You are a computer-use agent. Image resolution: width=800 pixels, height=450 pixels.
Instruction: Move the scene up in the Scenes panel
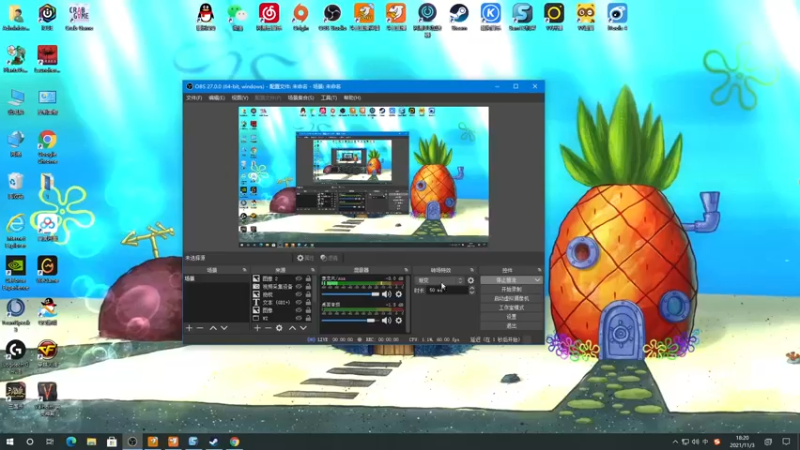(213, 328)
